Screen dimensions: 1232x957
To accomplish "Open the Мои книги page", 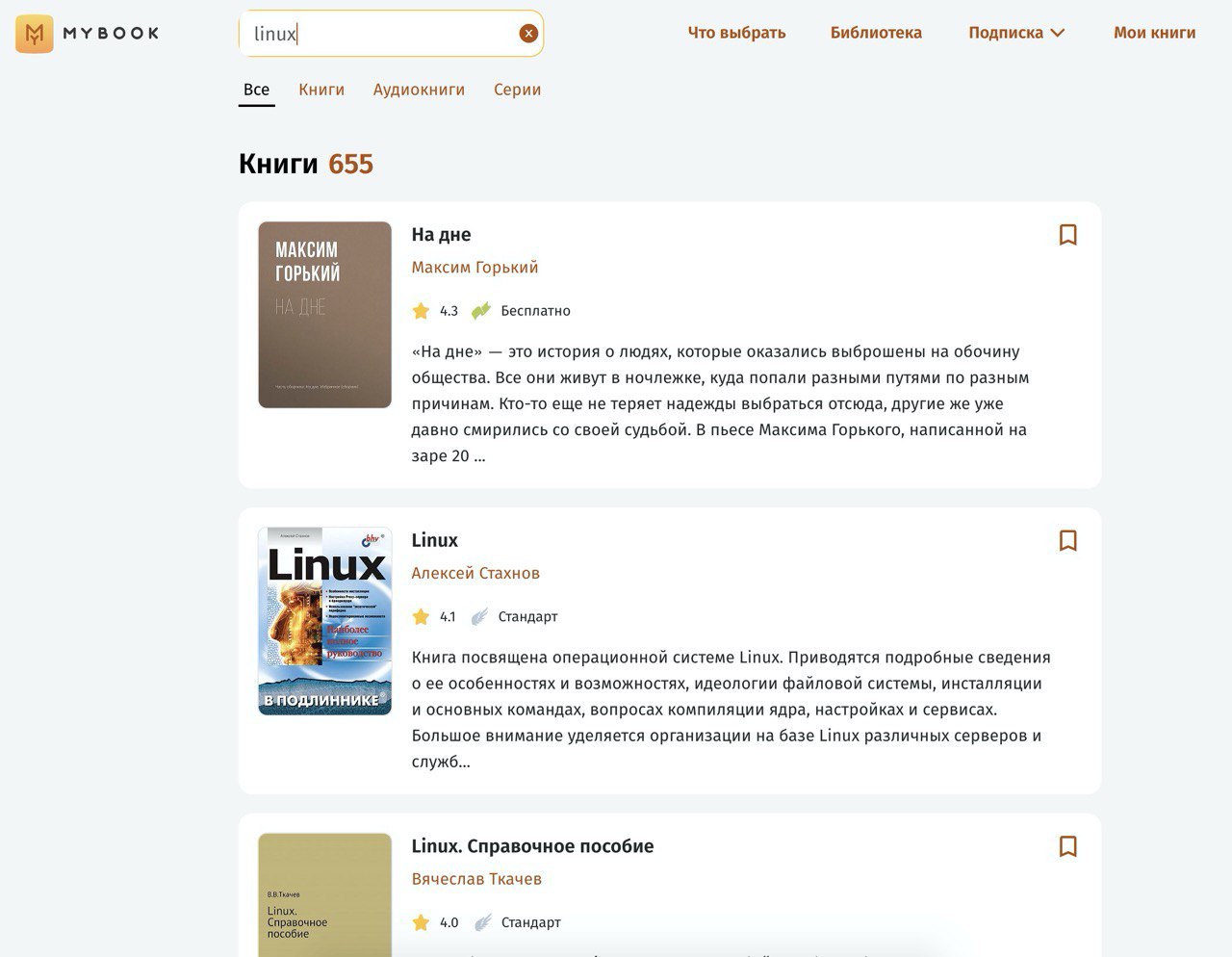I will tap(1154, 33).
